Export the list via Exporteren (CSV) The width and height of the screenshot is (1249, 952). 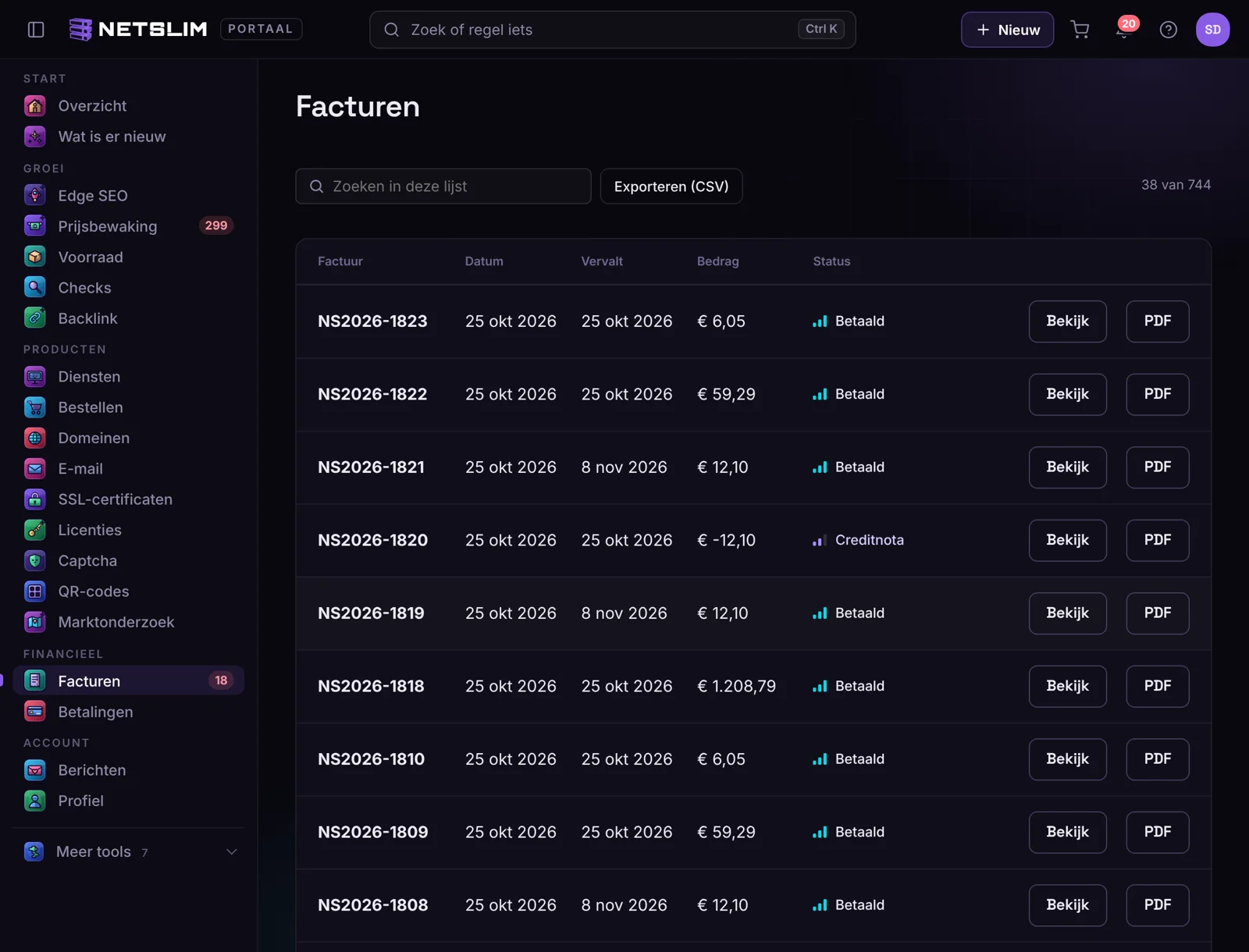[671, 186]
